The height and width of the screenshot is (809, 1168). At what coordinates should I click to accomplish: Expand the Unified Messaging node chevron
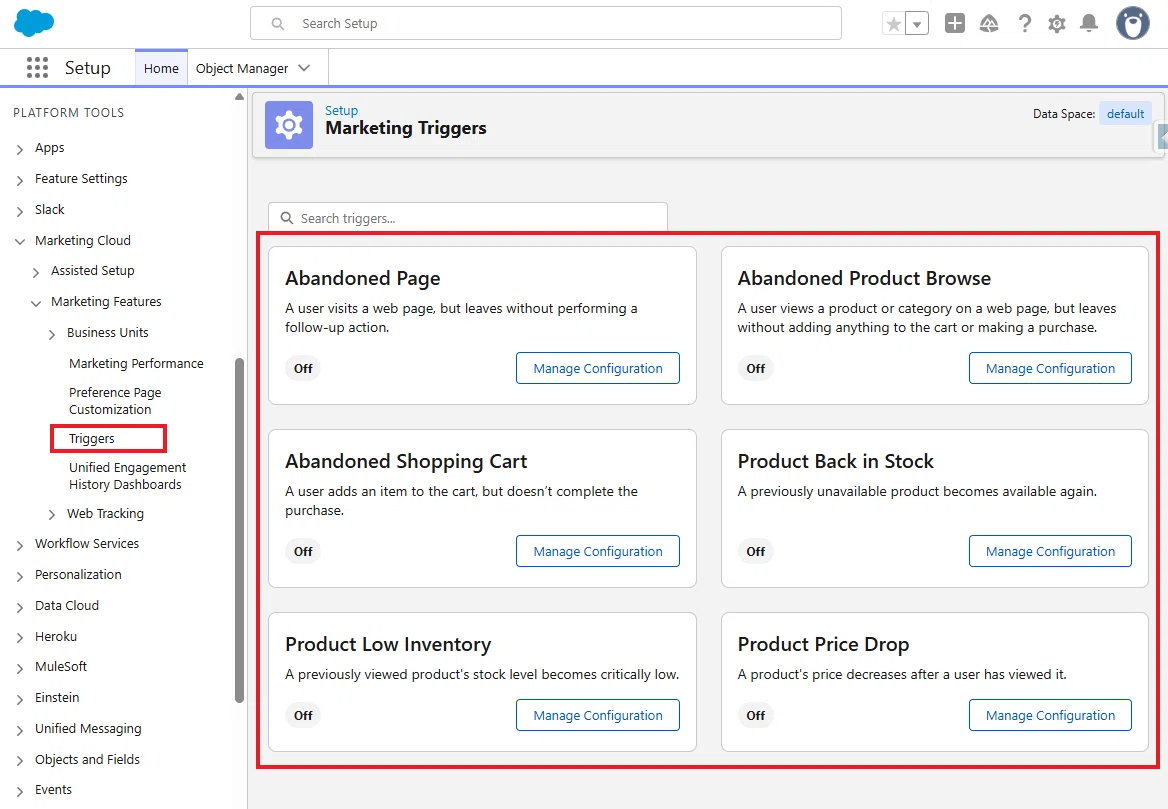pos(20,729)
